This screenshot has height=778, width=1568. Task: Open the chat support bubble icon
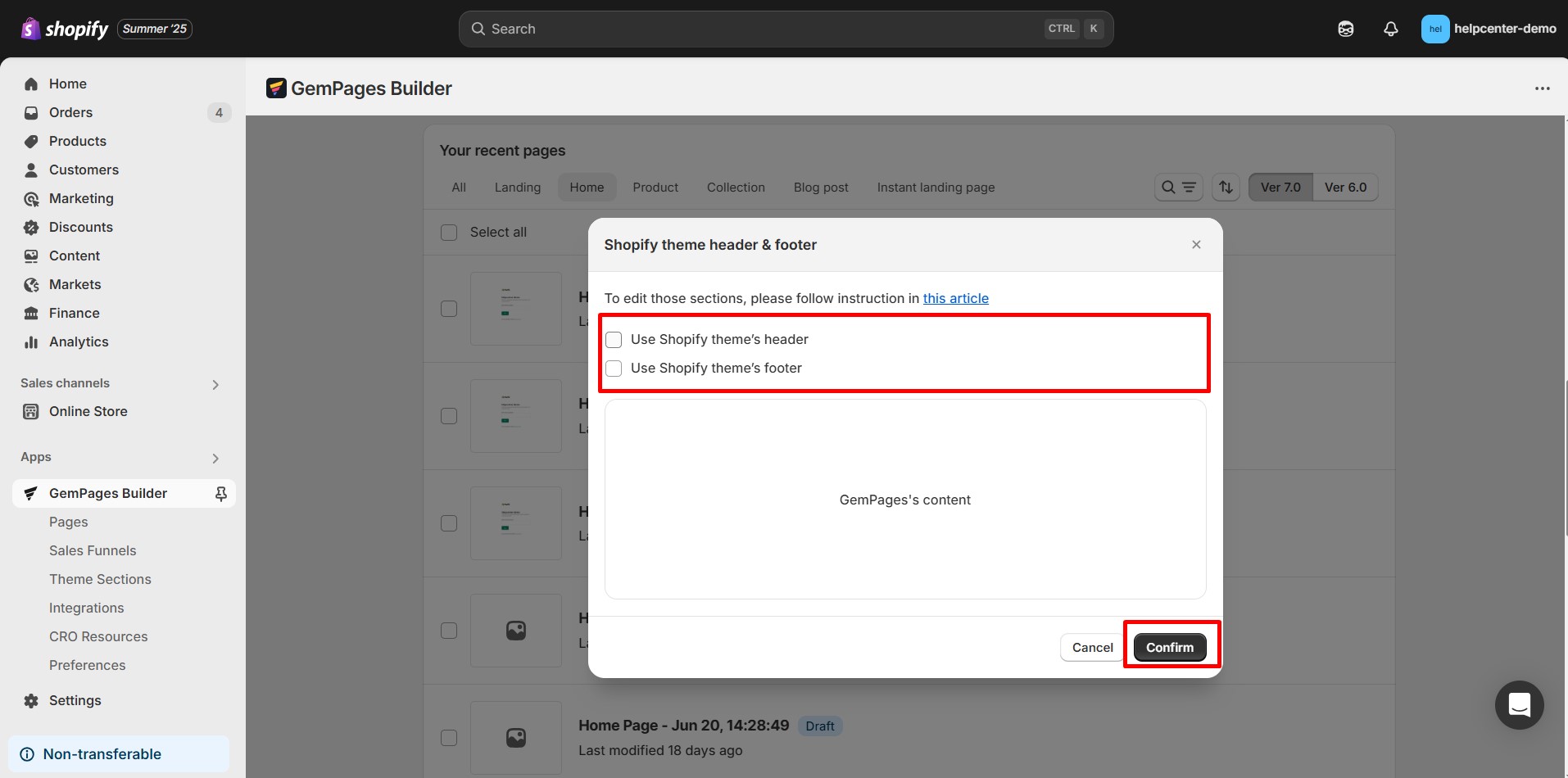pos(1519,704)
